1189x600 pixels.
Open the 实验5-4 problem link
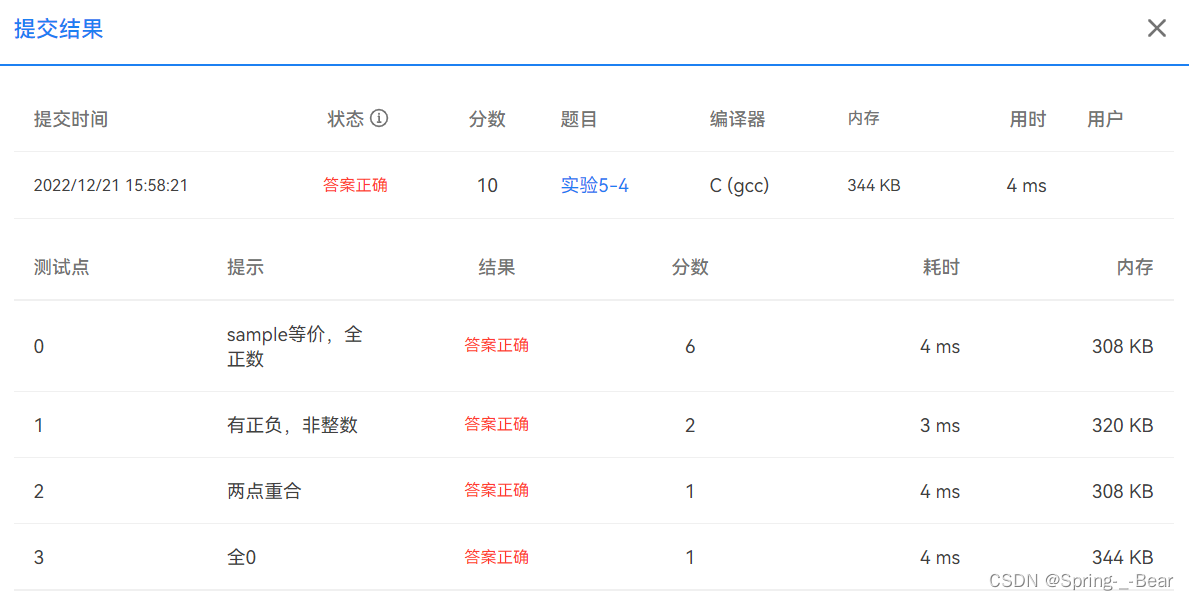point(594,185)
